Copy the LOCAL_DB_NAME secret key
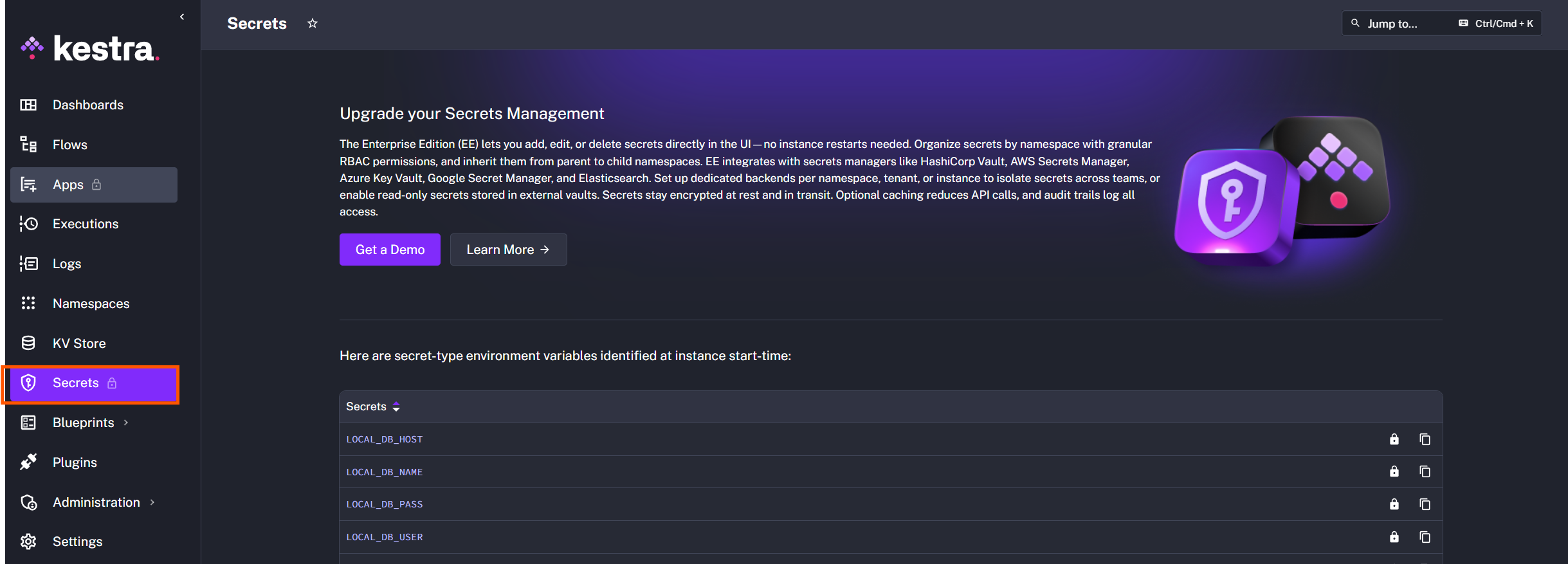Viewport: 1568px width, 564px height. click(1425, 472)
